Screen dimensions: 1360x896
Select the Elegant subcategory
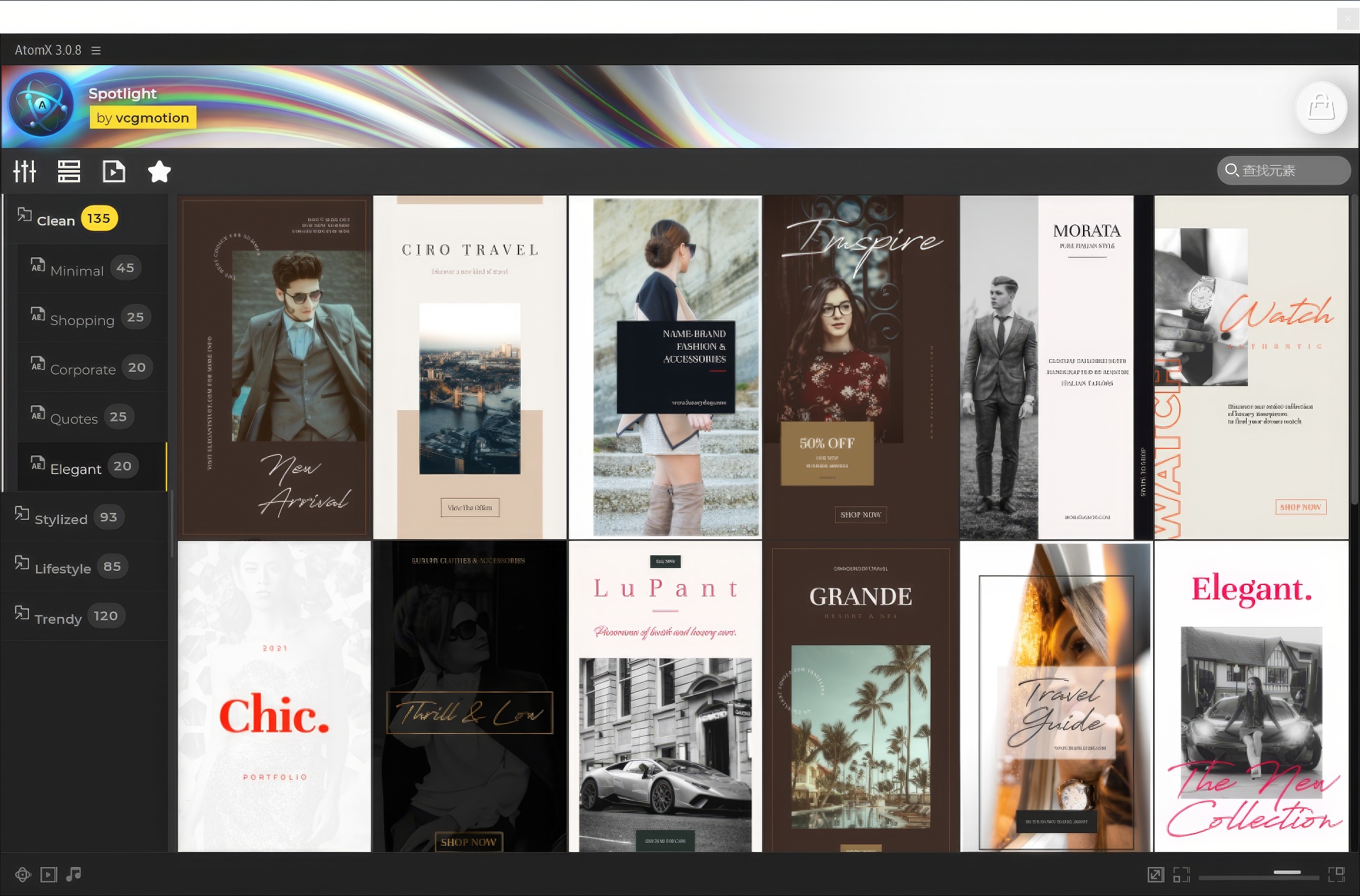coord(92,467)
